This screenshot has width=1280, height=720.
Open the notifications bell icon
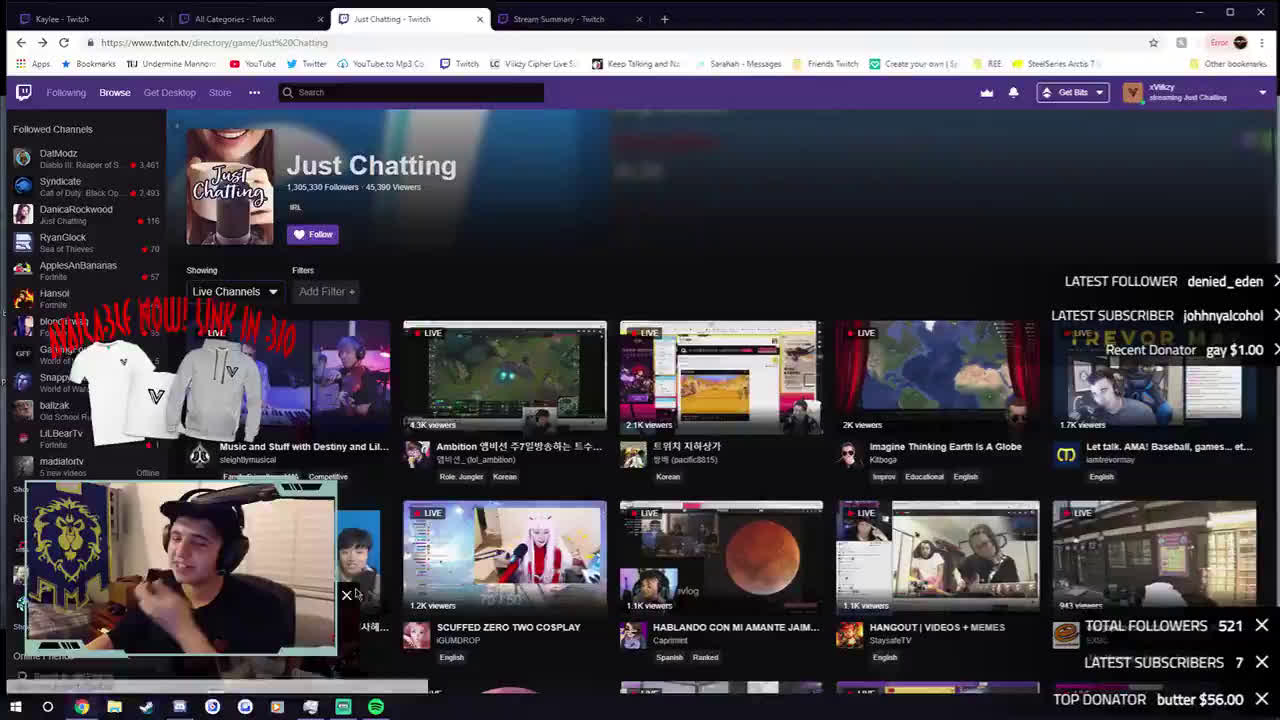point(1013,92)
